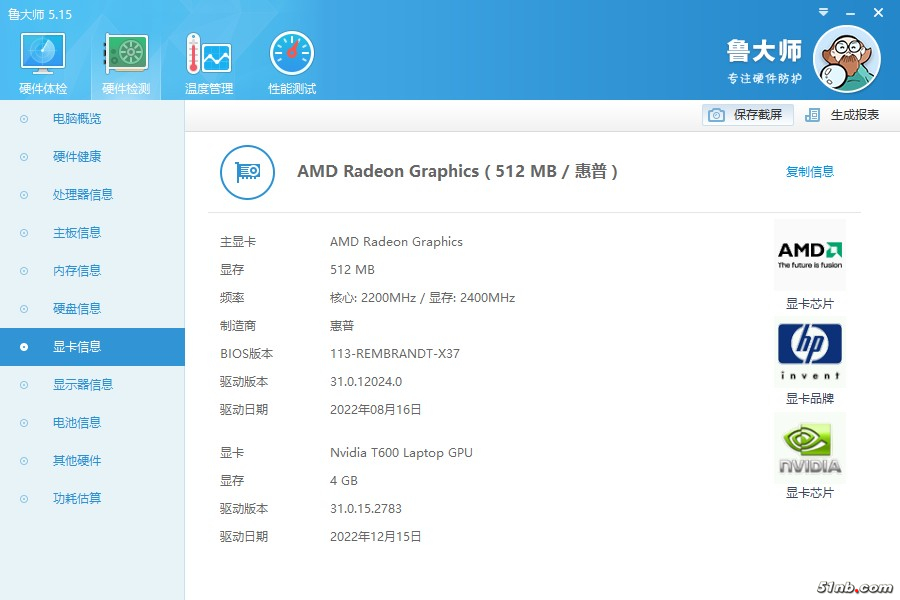The height and width of the screenshot is (600, 900).
Task: Select 显卡信息 in the sidebar
Action: tap(92, 347)
